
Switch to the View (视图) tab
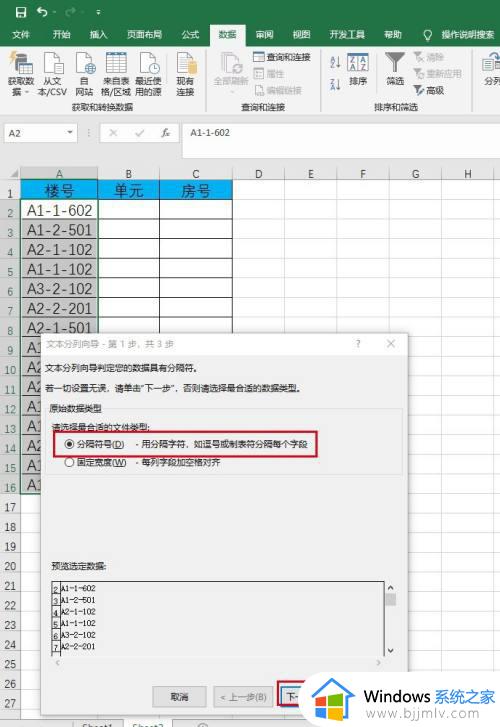coord(301,35)
